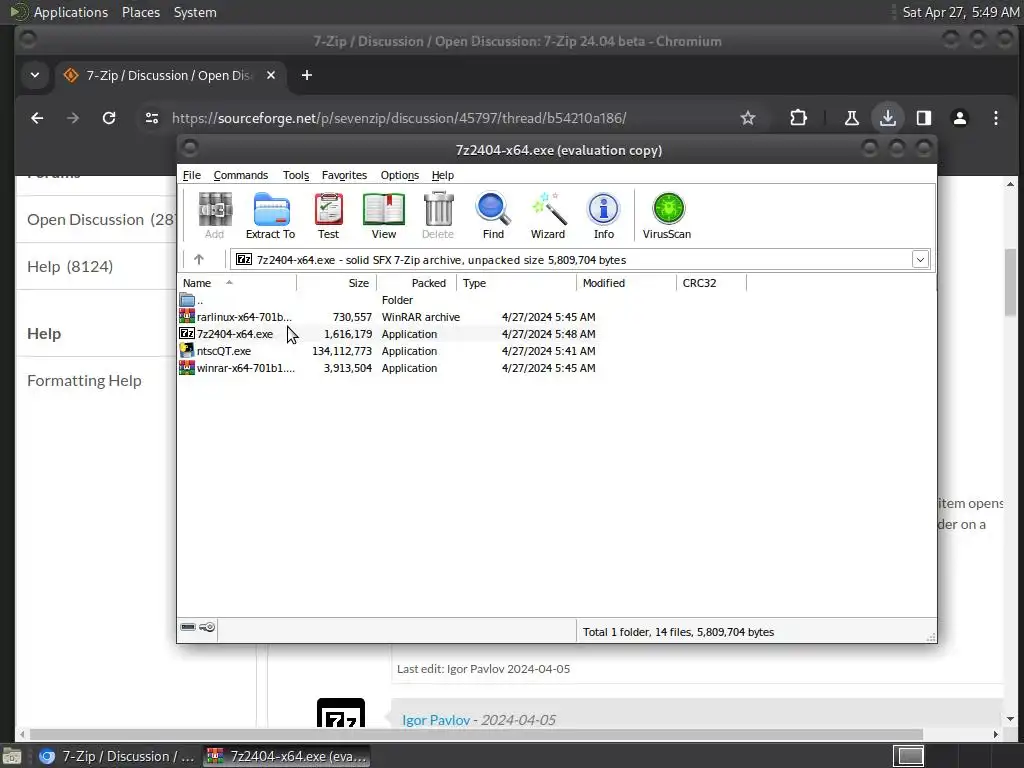Switch to 7z2404-x64.exe taskbar button

[286, 756]
